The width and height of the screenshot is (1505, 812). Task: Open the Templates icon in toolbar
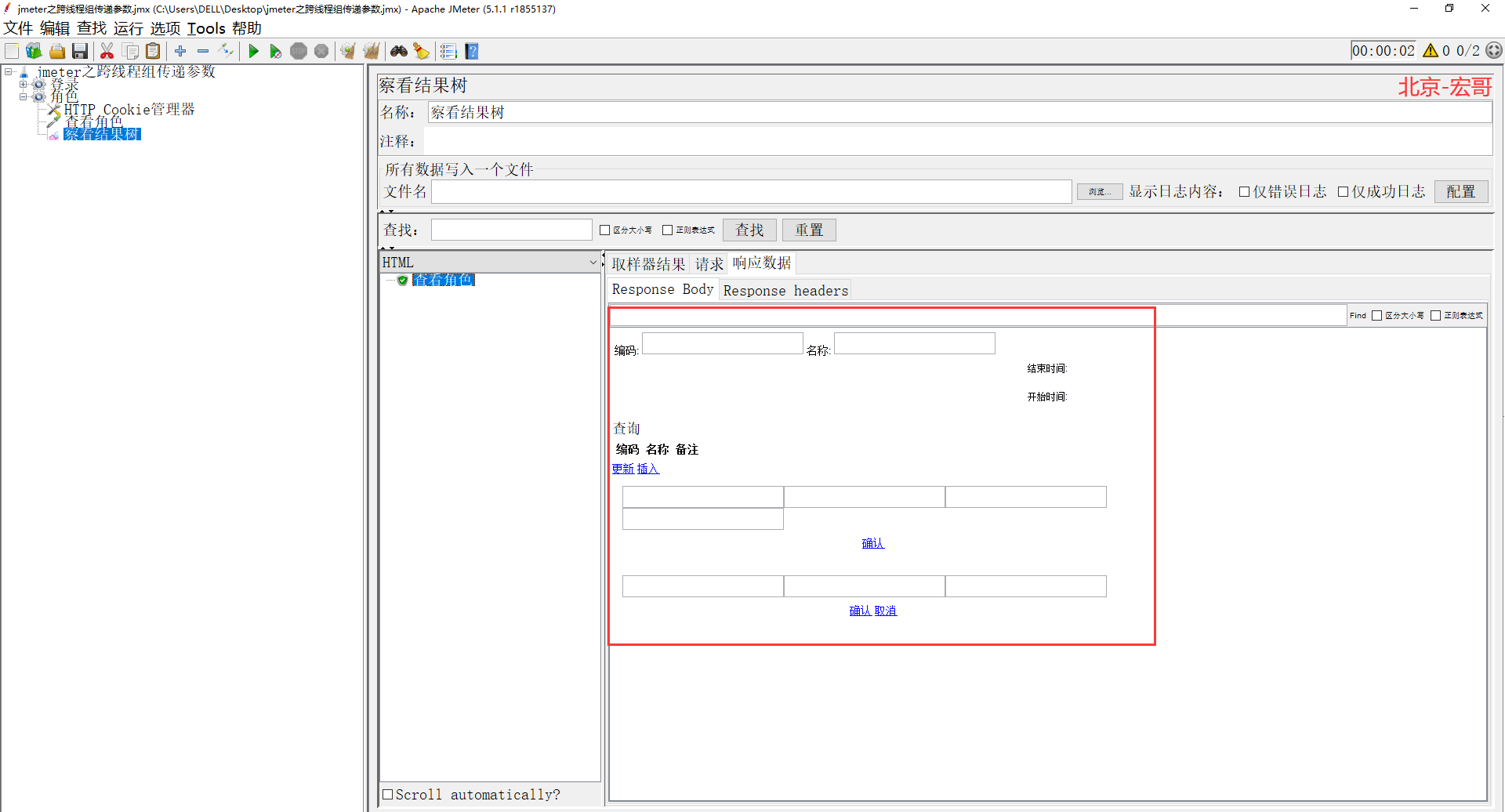pos(34,52)
